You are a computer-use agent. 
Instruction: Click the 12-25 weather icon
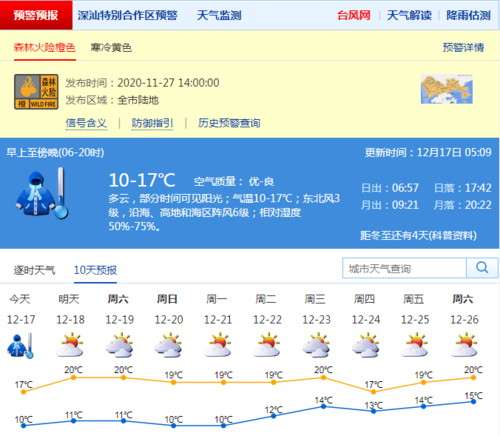[x=415, y=345]
